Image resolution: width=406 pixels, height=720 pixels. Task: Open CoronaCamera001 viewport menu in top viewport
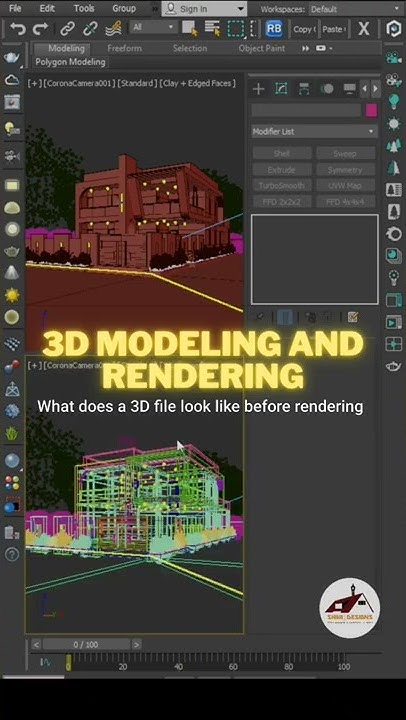pyautogui.click(x=80, y=83)
